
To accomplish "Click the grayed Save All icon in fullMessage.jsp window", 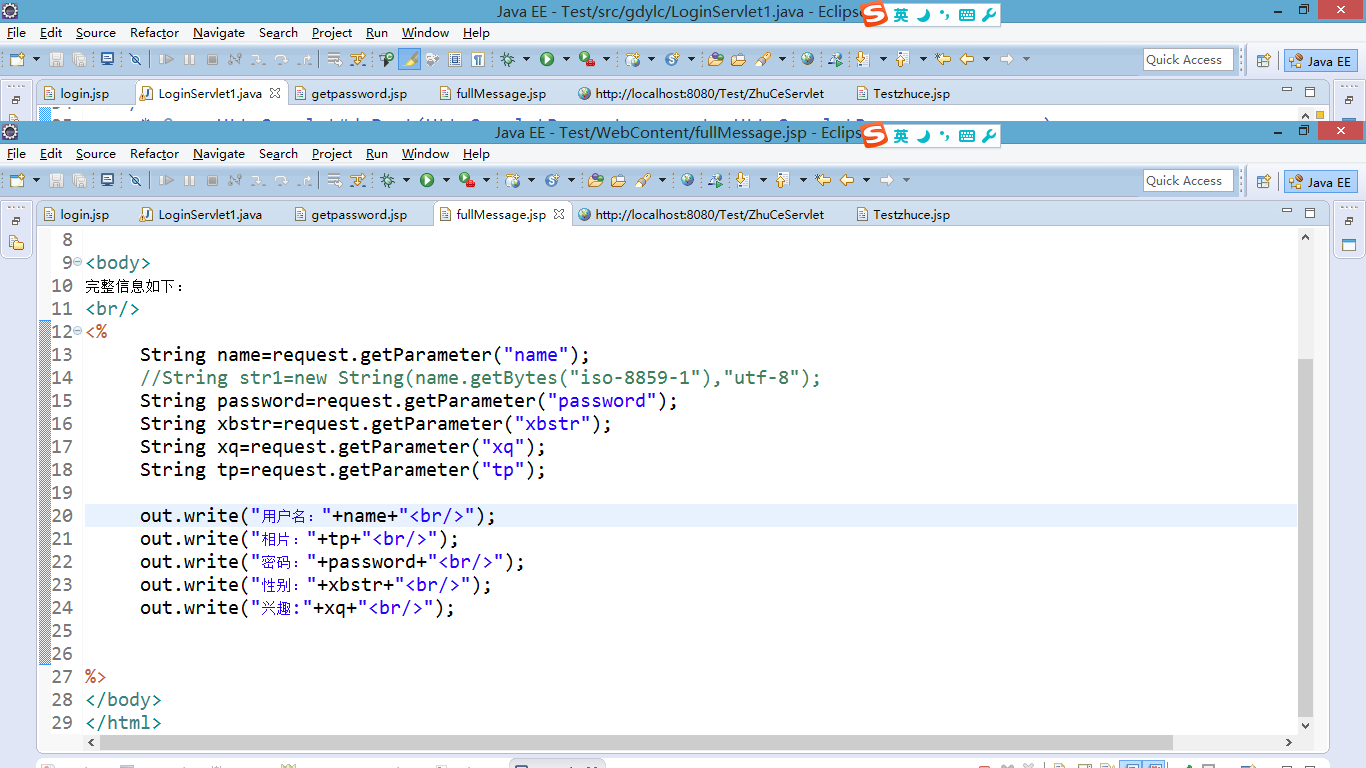I will coord(81,180).
